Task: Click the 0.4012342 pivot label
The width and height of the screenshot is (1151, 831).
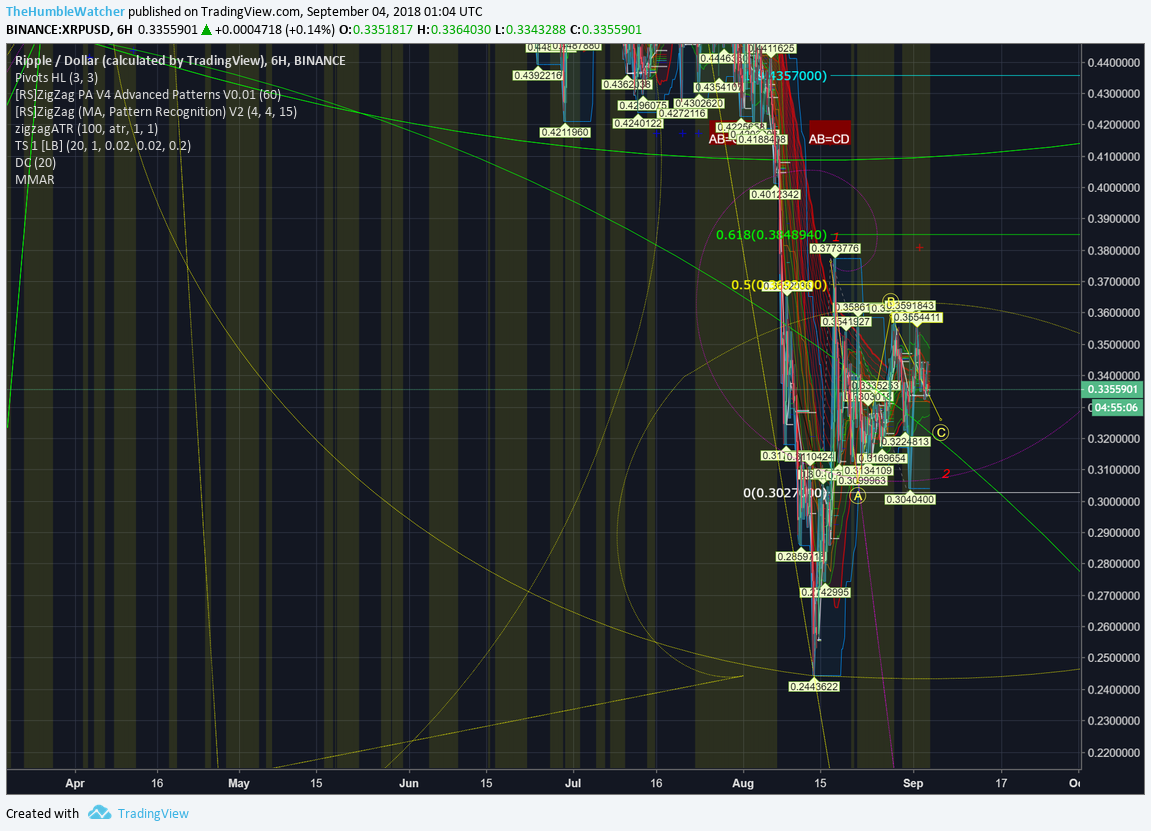Action: pos(774,194)
